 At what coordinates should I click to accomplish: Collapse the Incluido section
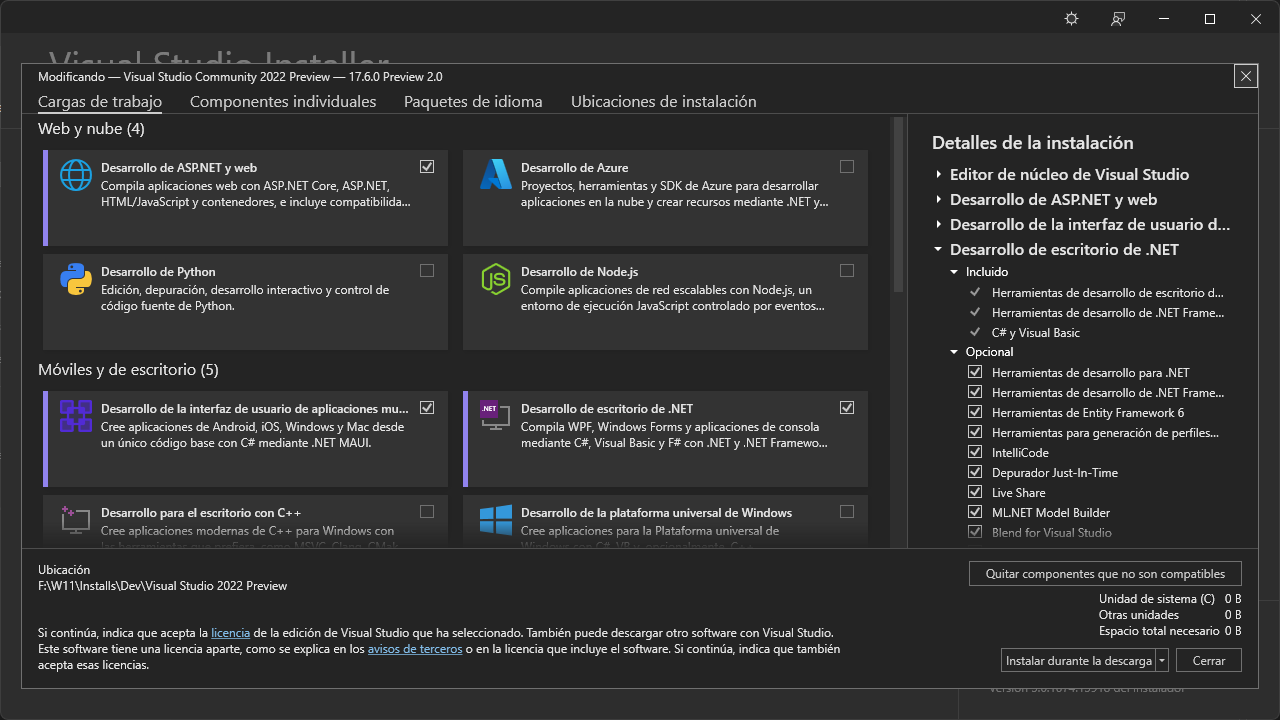click(x=954, y=272)
